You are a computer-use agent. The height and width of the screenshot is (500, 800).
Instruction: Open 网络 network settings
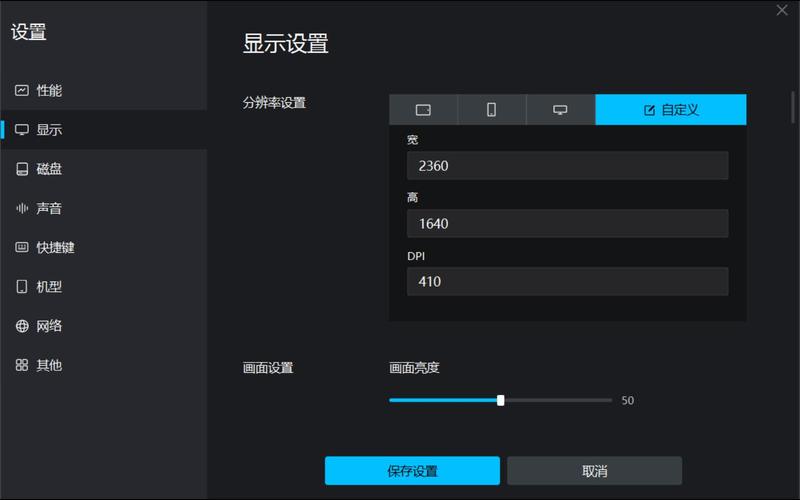click(x=104, y=326)
